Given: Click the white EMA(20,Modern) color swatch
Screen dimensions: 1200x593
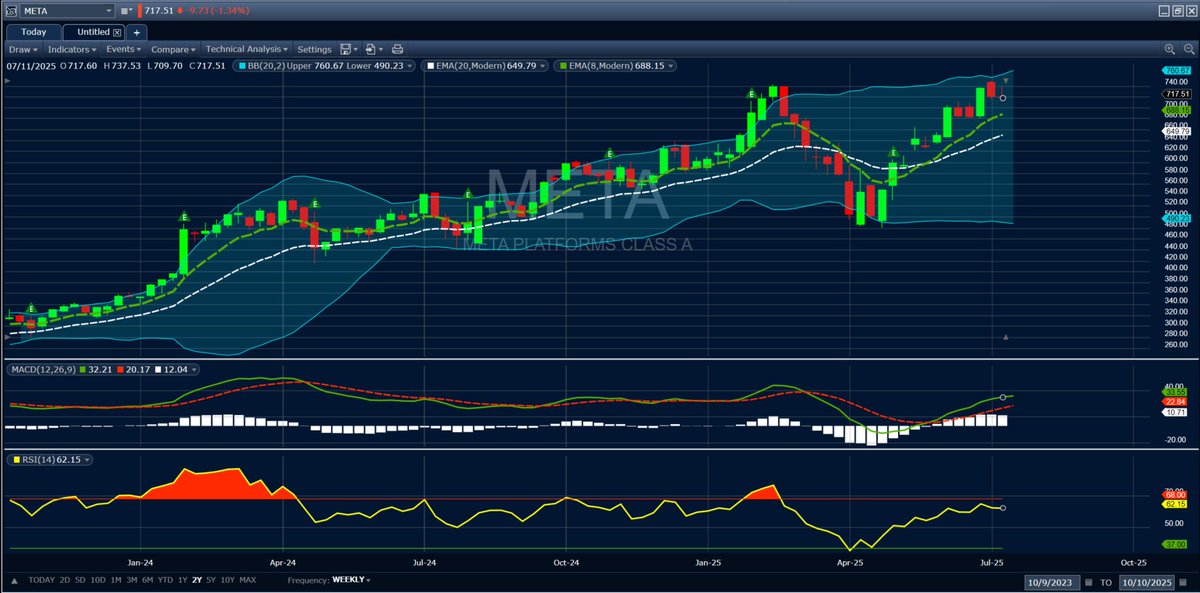Looking at the screenshot, I should 429,66.
